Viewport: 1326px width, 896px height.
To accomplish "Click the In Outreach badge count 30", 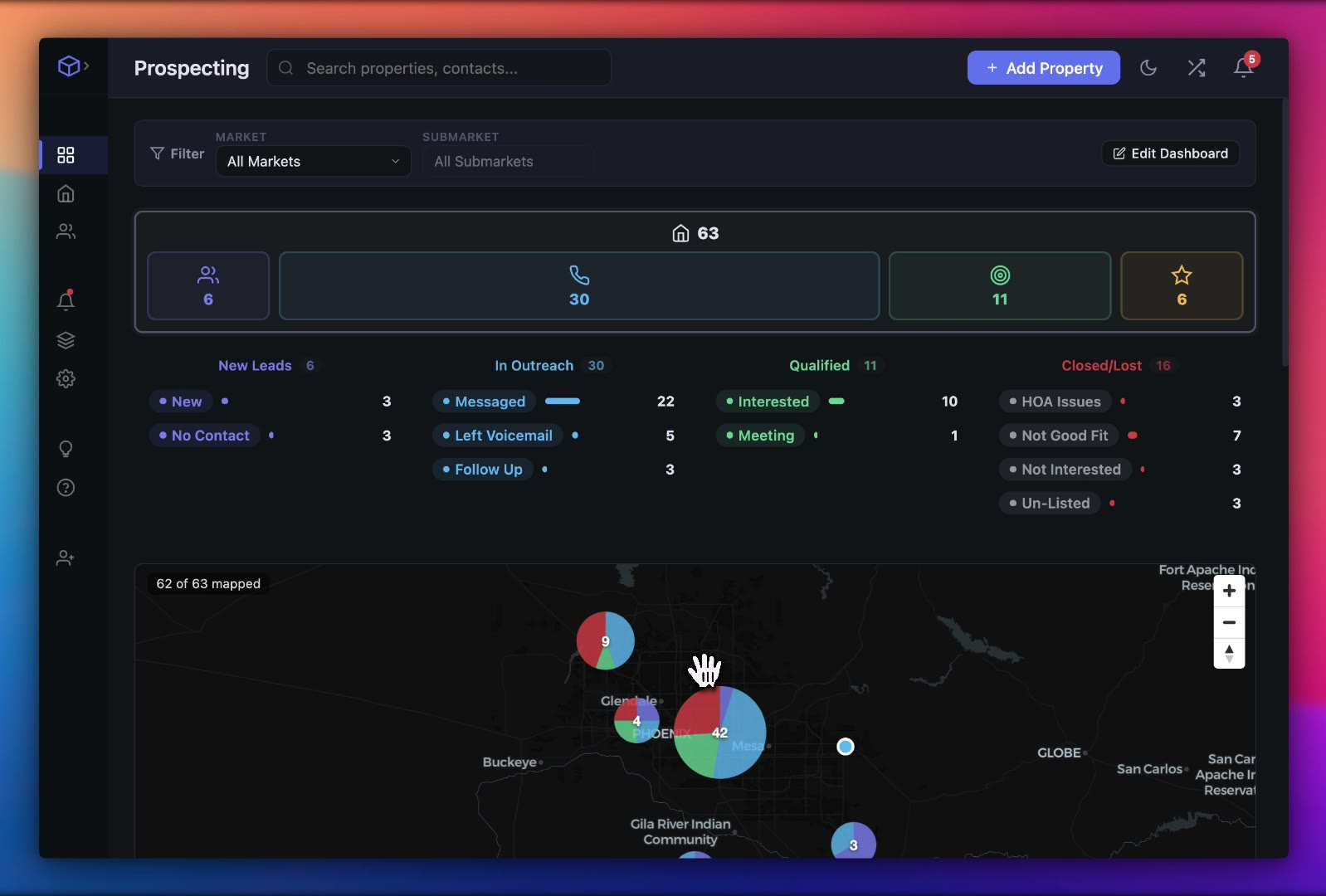I will pos(596,365).
